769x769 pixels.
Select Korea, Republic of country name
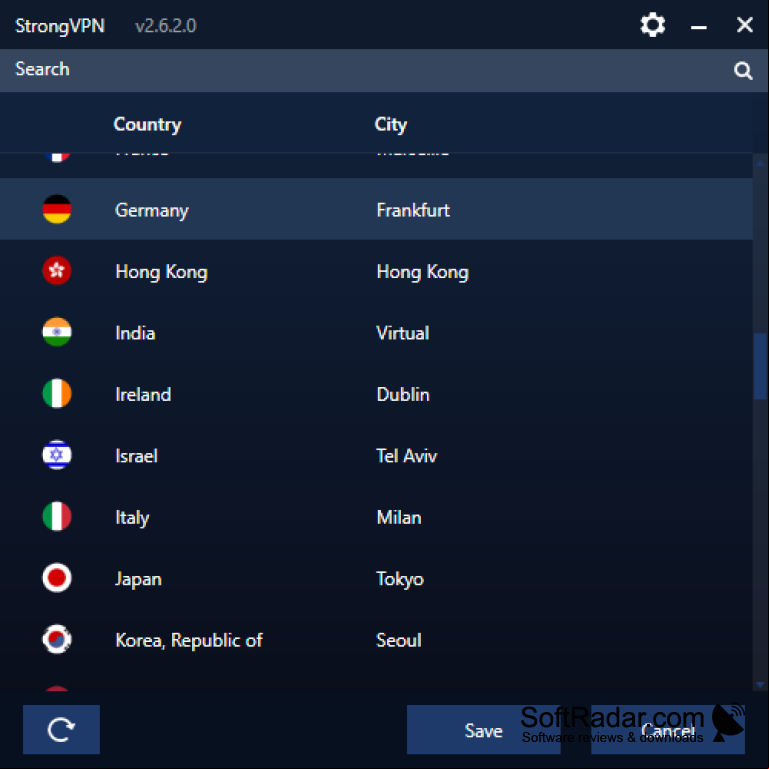coord(189,641)
